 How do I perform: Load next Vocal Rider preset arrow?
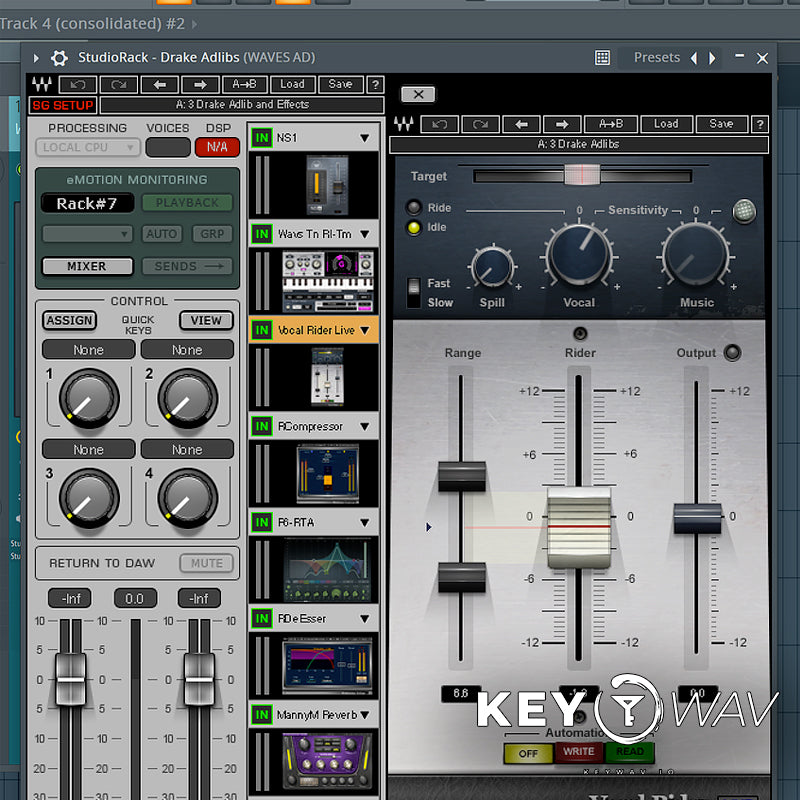point(562,124)
